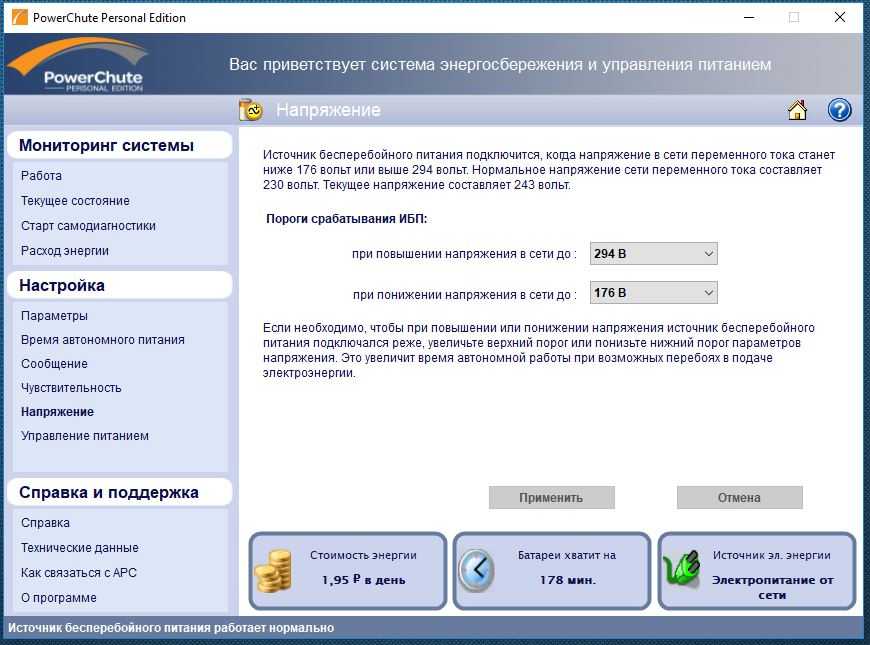Open Время автономного питания settings
This screenshot has height=645, width=870.
point(102,340)
